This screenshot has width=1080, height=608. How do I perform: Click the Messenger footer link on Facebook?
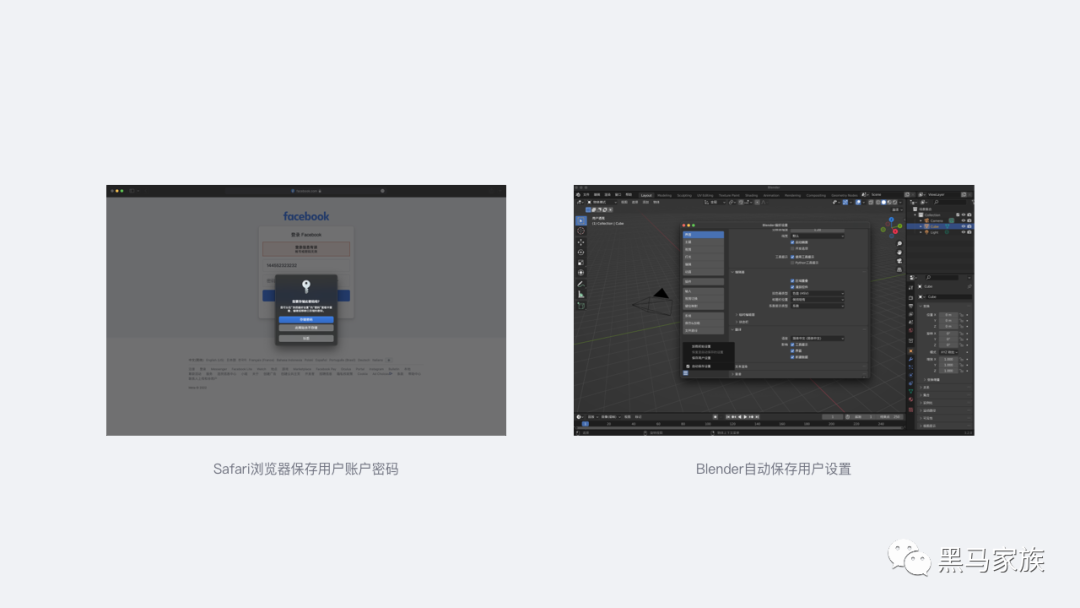[219, 369]
